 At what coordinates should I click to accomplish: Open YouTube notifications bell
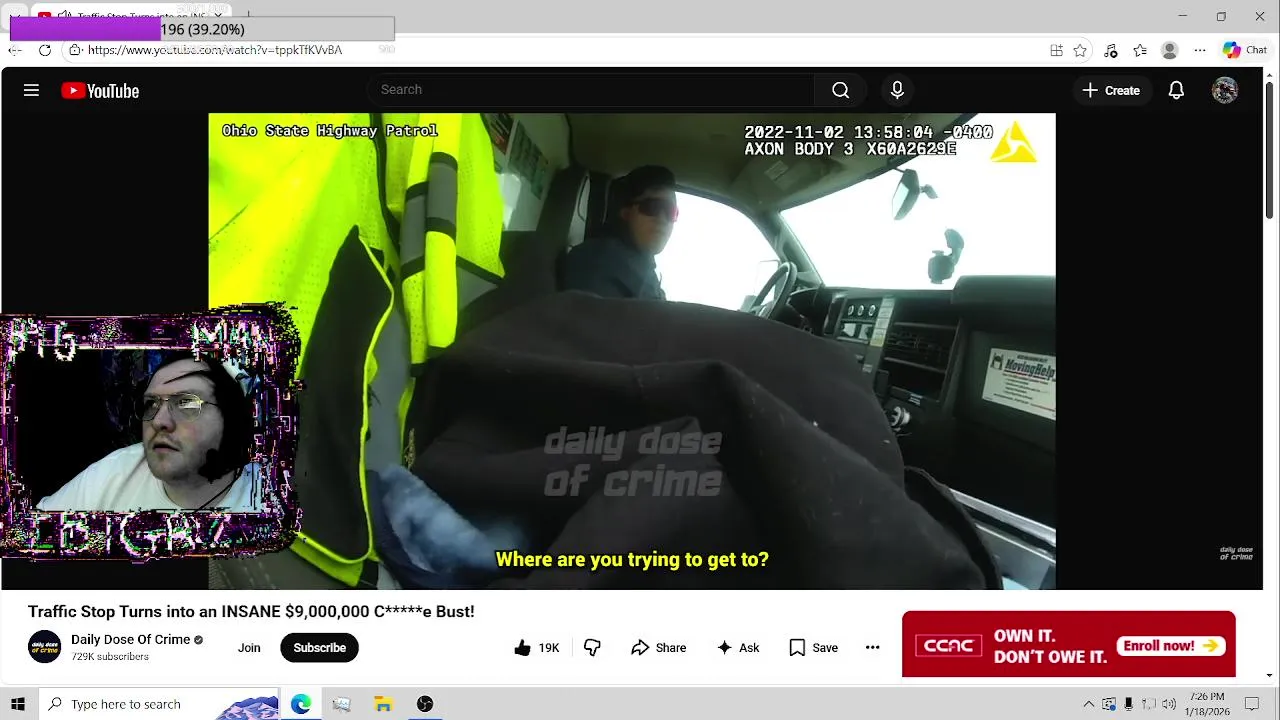[1176, 90]
